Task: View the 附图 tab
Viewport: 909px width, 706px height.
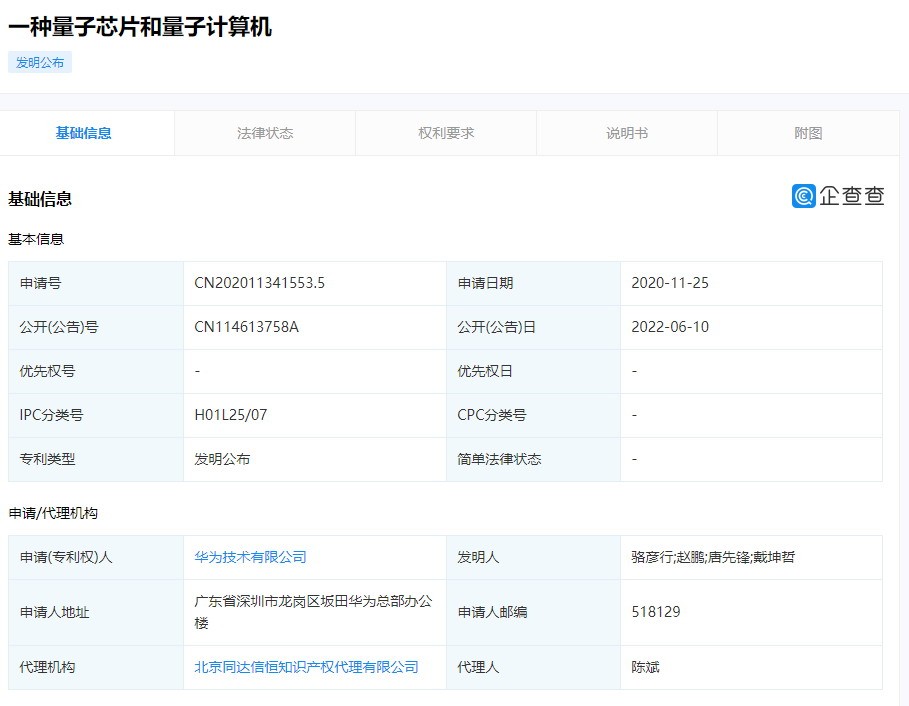Action: [x=807, y=132]
